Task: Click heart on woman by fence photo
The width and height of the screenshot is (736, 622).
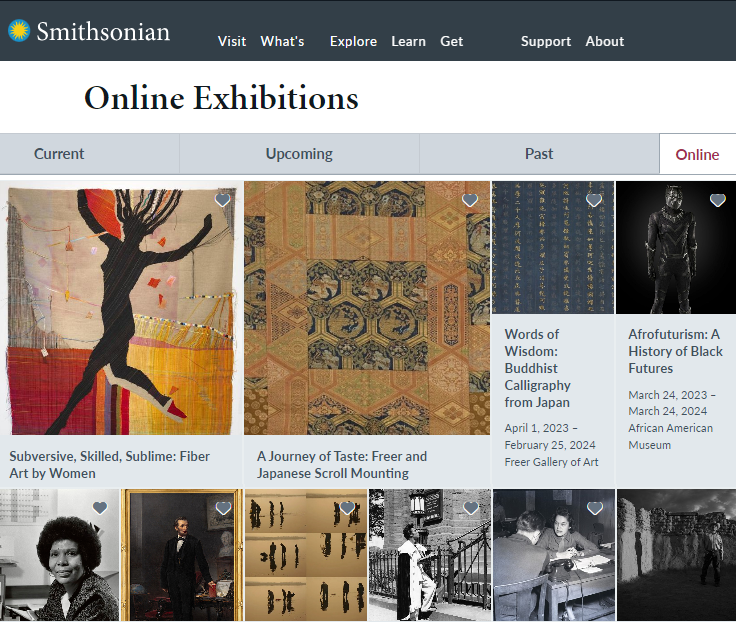Action: click(471, 508)
